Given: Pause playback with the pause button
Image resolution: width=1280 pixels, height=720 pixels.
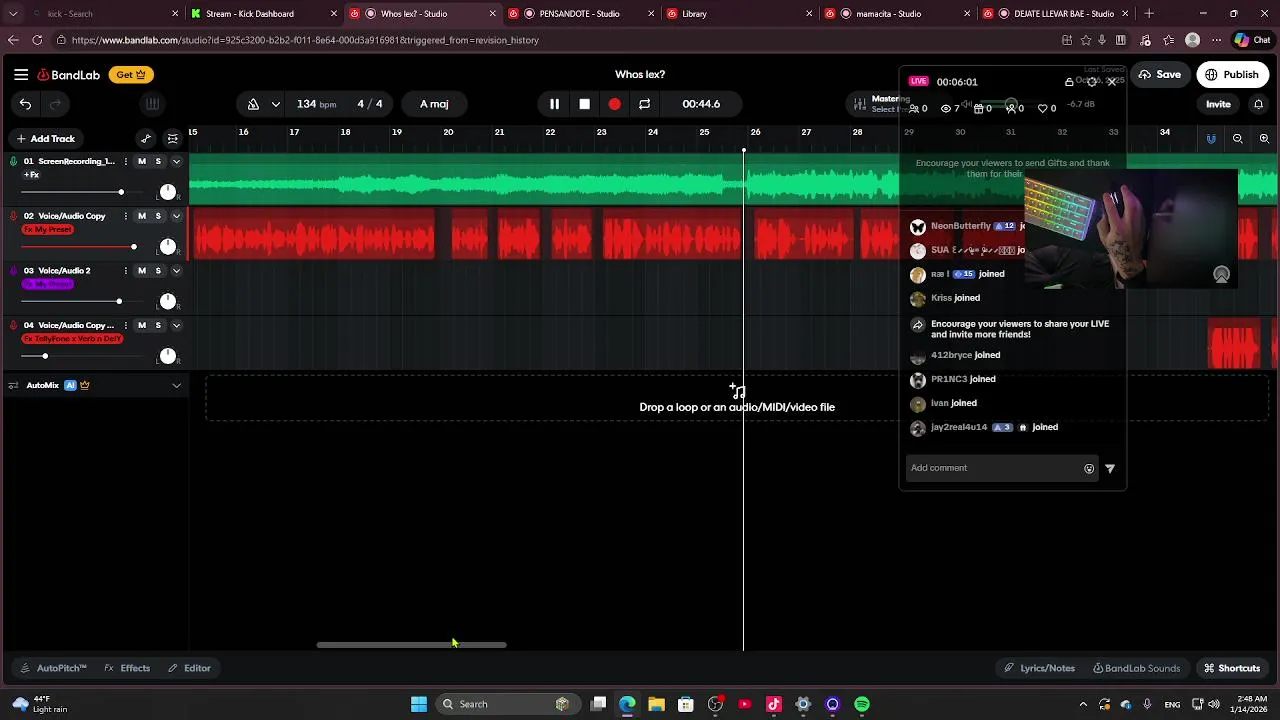Looking at the screenshot, I should tap(554, 104).
